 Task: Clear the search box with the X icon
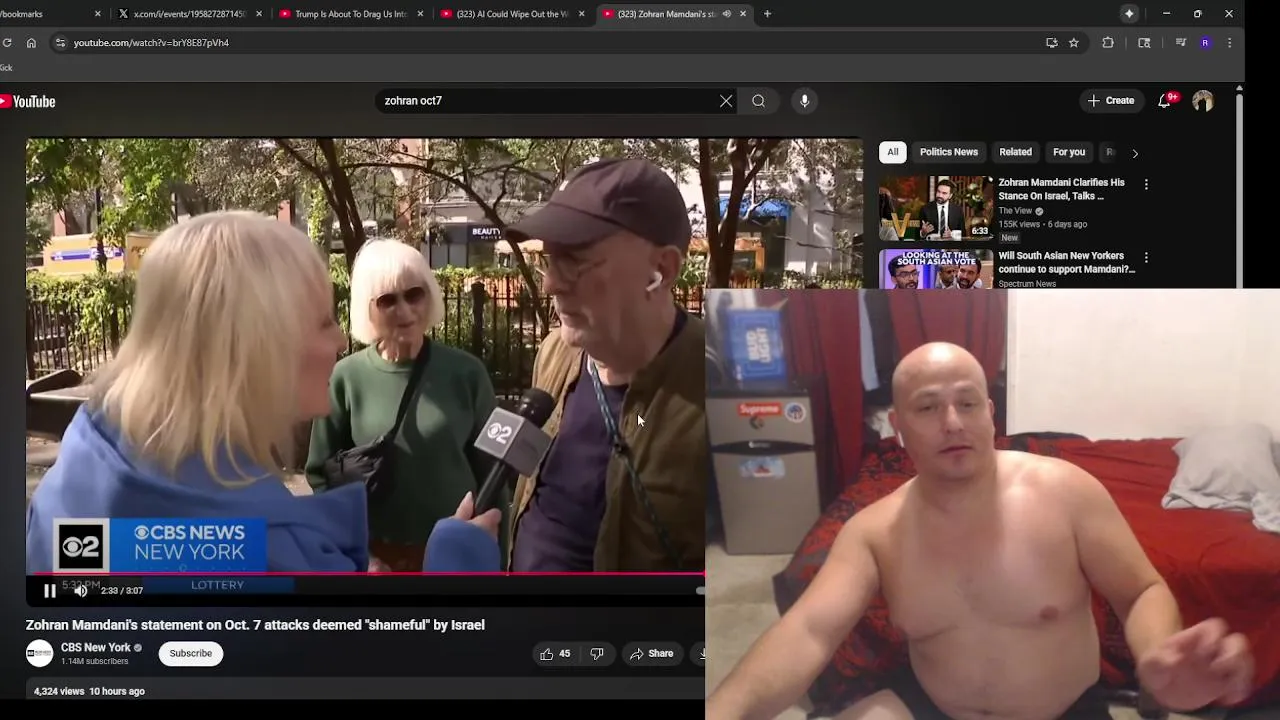pos(726,101)
